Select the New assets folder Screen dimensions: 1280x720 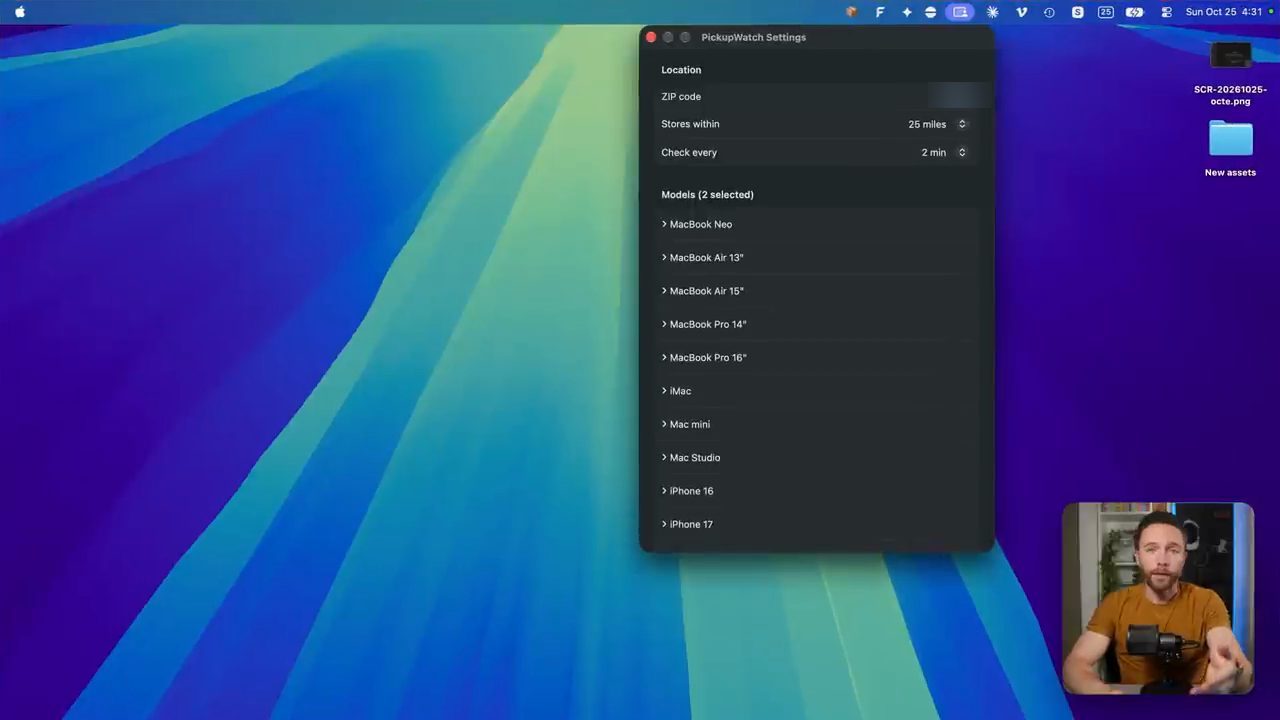(1230, 148)
